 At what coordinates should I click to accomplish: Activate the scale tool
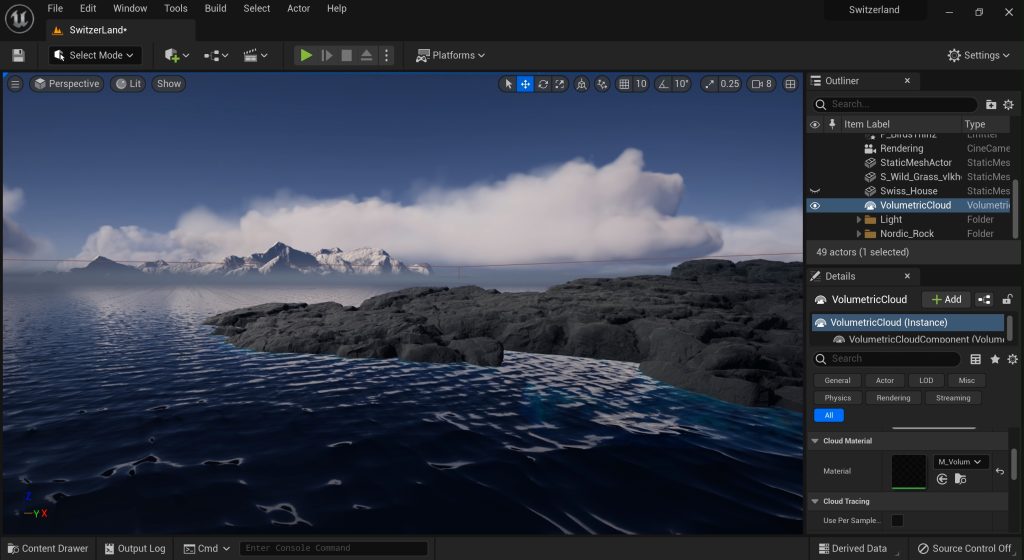coord(560,84)
